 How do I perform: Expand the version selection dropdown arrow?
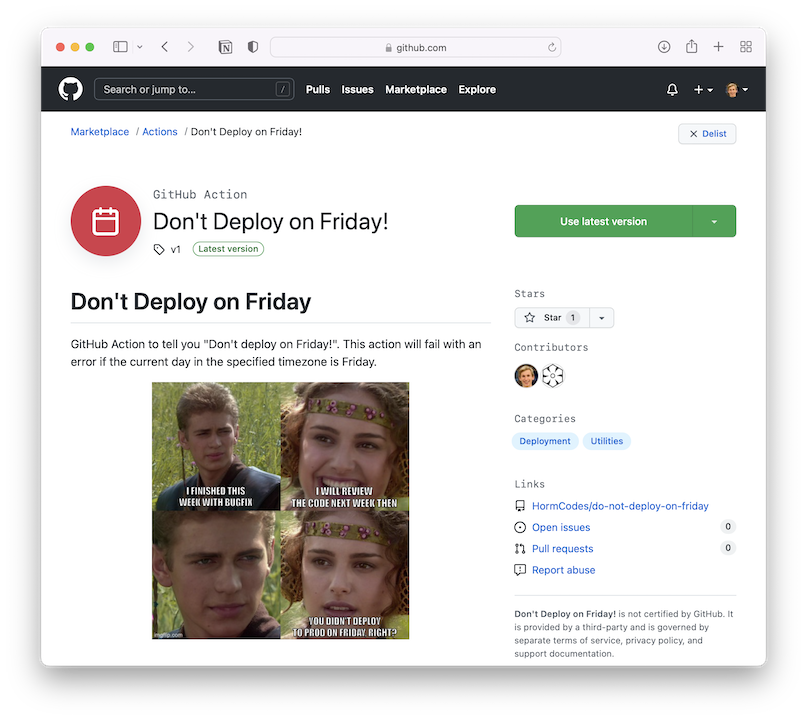(714, 221)
